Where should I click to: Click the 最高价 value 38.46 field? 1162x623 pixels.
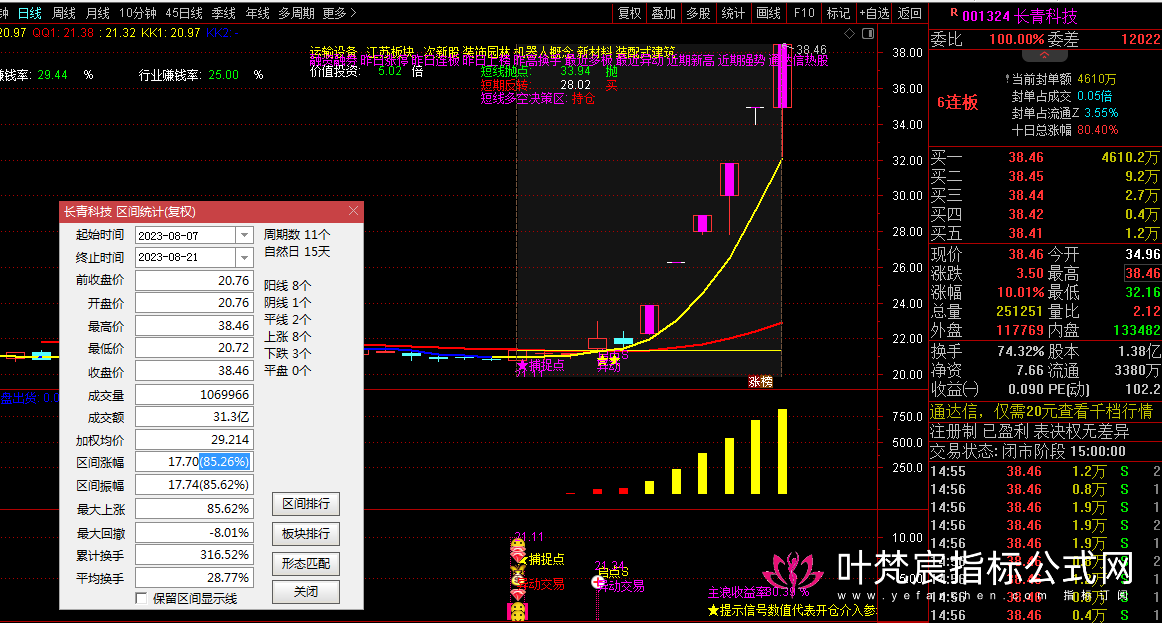click(194, 326)
